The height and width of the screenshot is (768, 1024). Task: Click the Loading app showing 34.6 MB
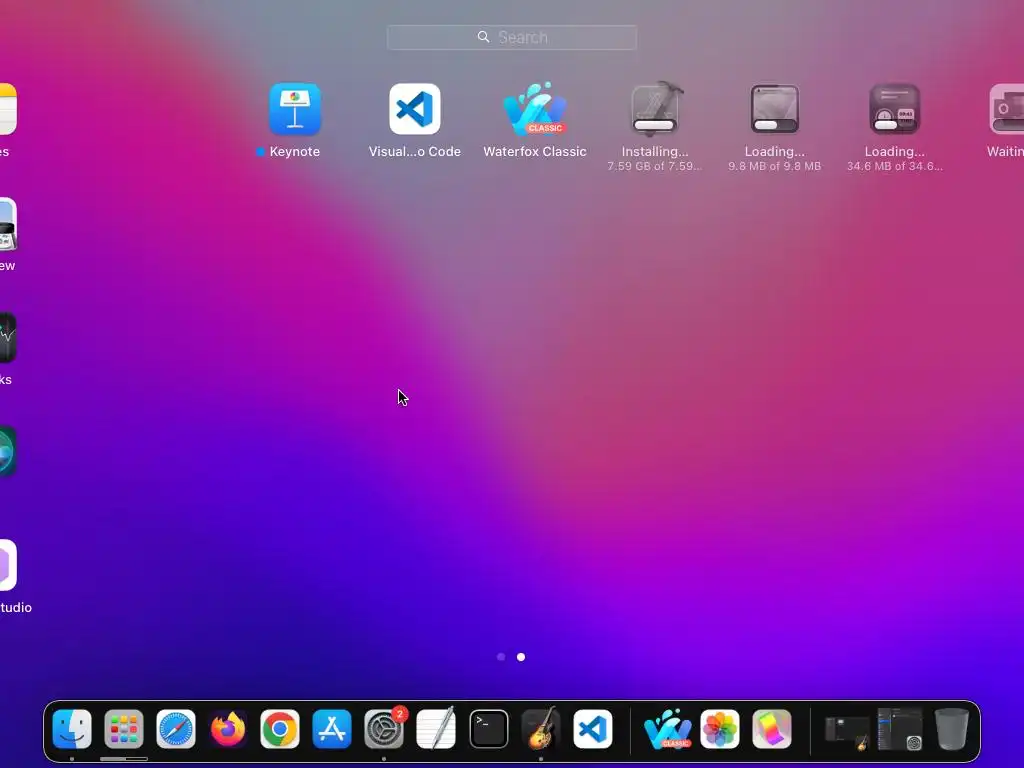click(x=895, y=109)
